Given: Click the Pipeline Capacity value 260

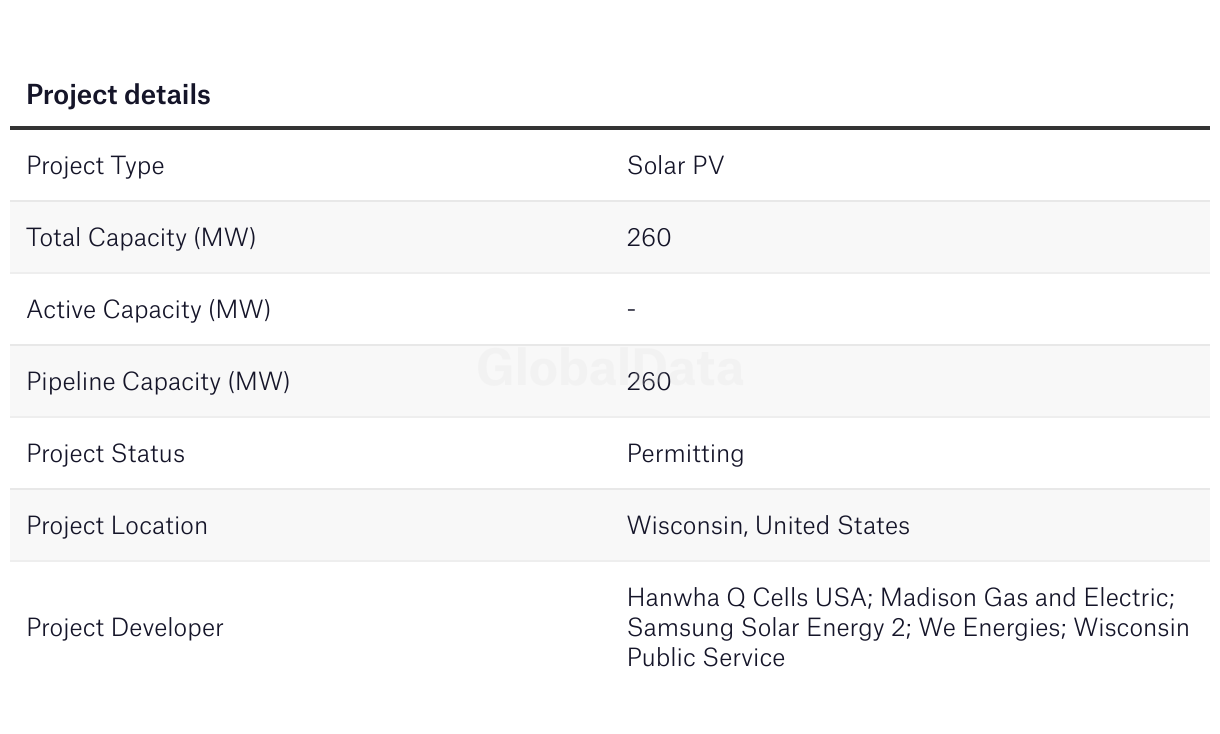Looking at the screenshot, I should tap(649, 382).
